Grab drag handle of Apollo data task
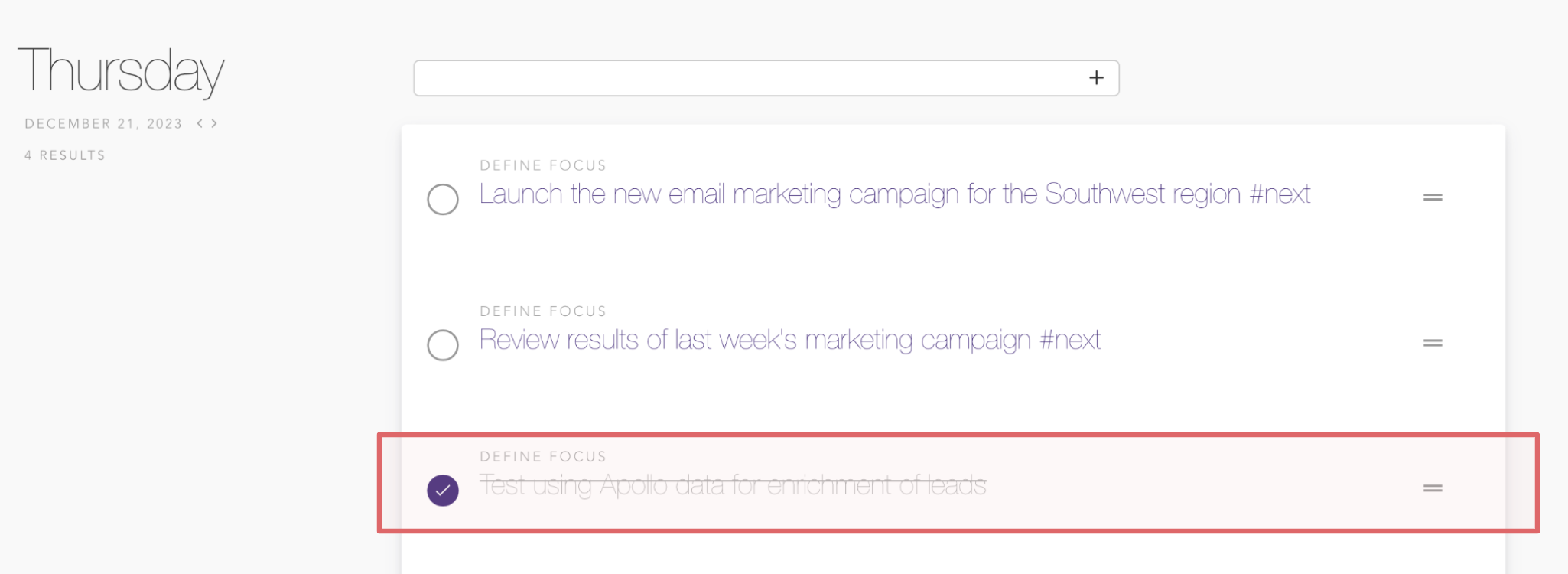This screenshot has height=574, width=1568. (x=1432, y=488)
